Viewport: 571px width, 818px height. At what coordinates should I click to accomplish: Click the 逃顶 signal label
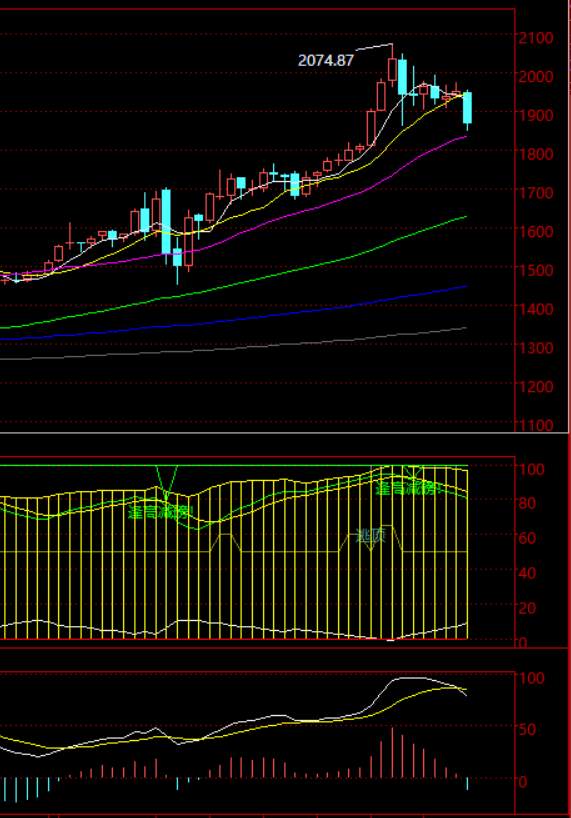[370, 536]
